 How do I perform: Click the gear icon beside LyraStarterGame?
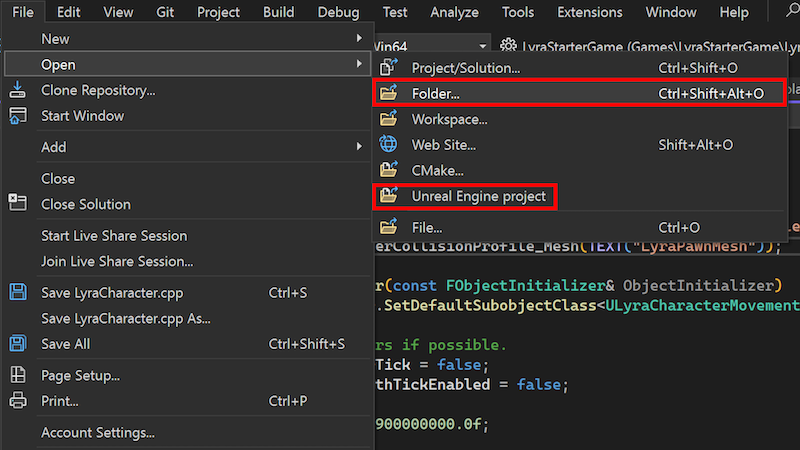(x=508, y=46)
